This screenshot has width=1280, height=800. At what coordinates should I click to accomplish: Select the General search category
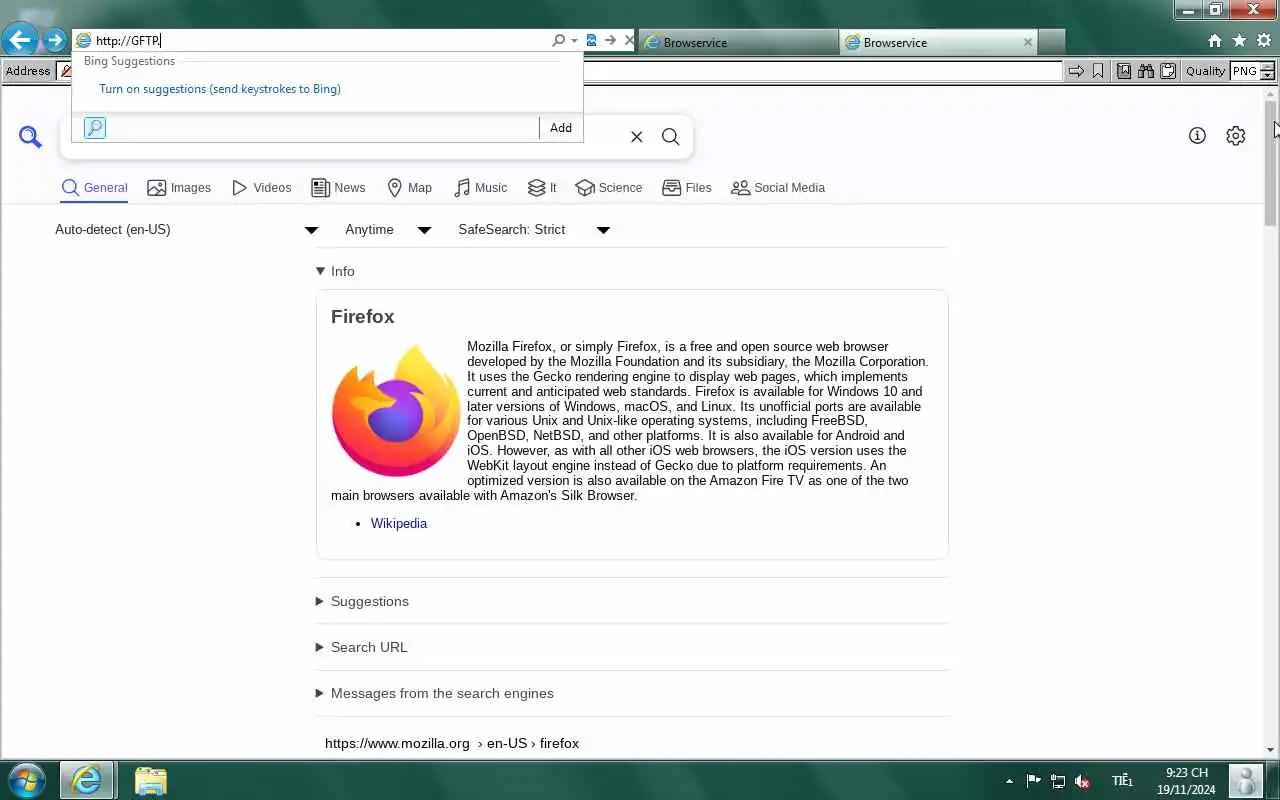[x=95, y=188]
